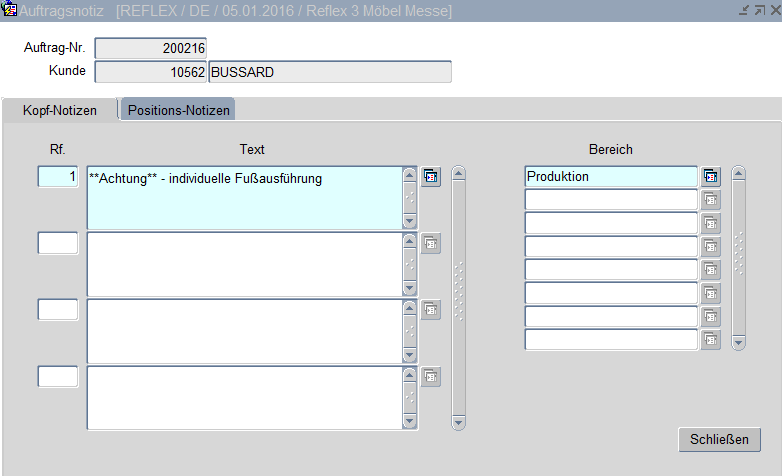Screen dimensions: 782x476
Task: Click the Produktion Bereich field
Action: pyautogui.click(x=610, y=177)
